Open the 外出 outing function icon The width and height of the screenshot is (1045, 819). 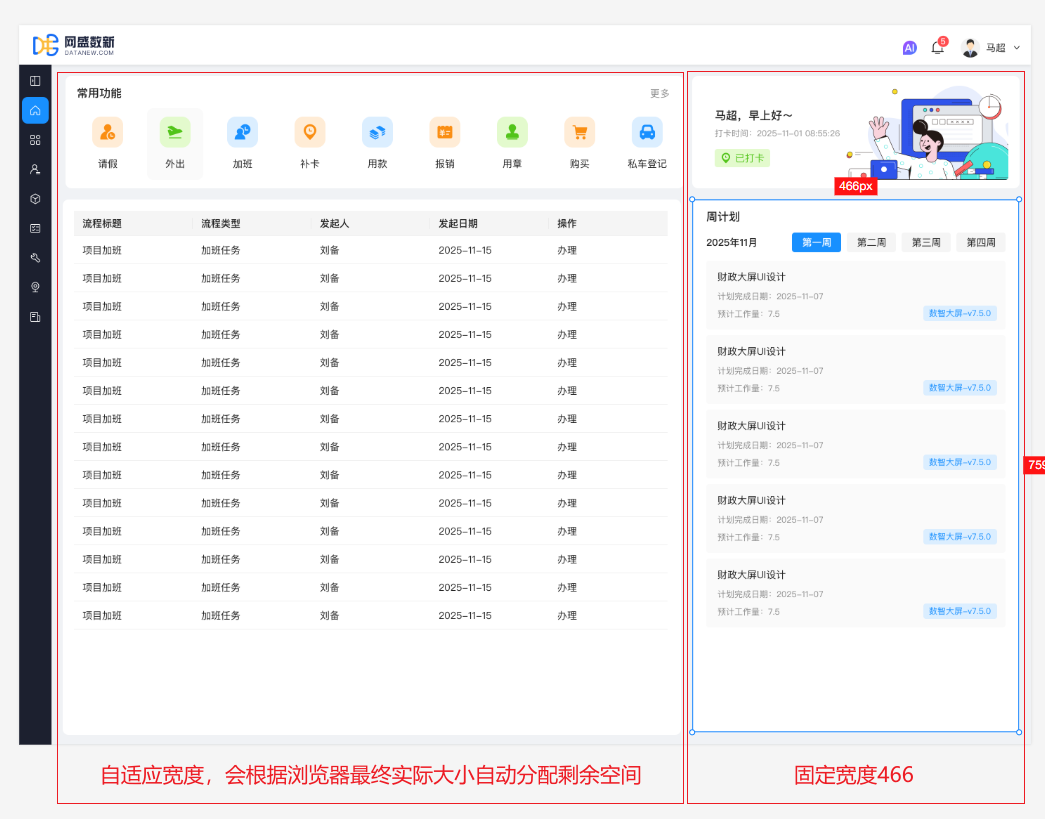(175, 132)
